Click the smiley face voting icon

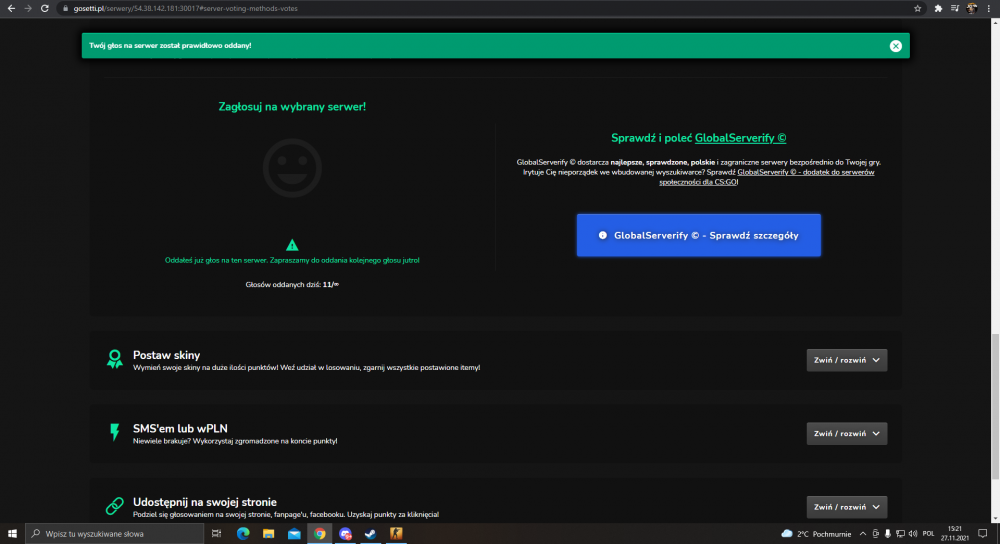coord(292,168)
